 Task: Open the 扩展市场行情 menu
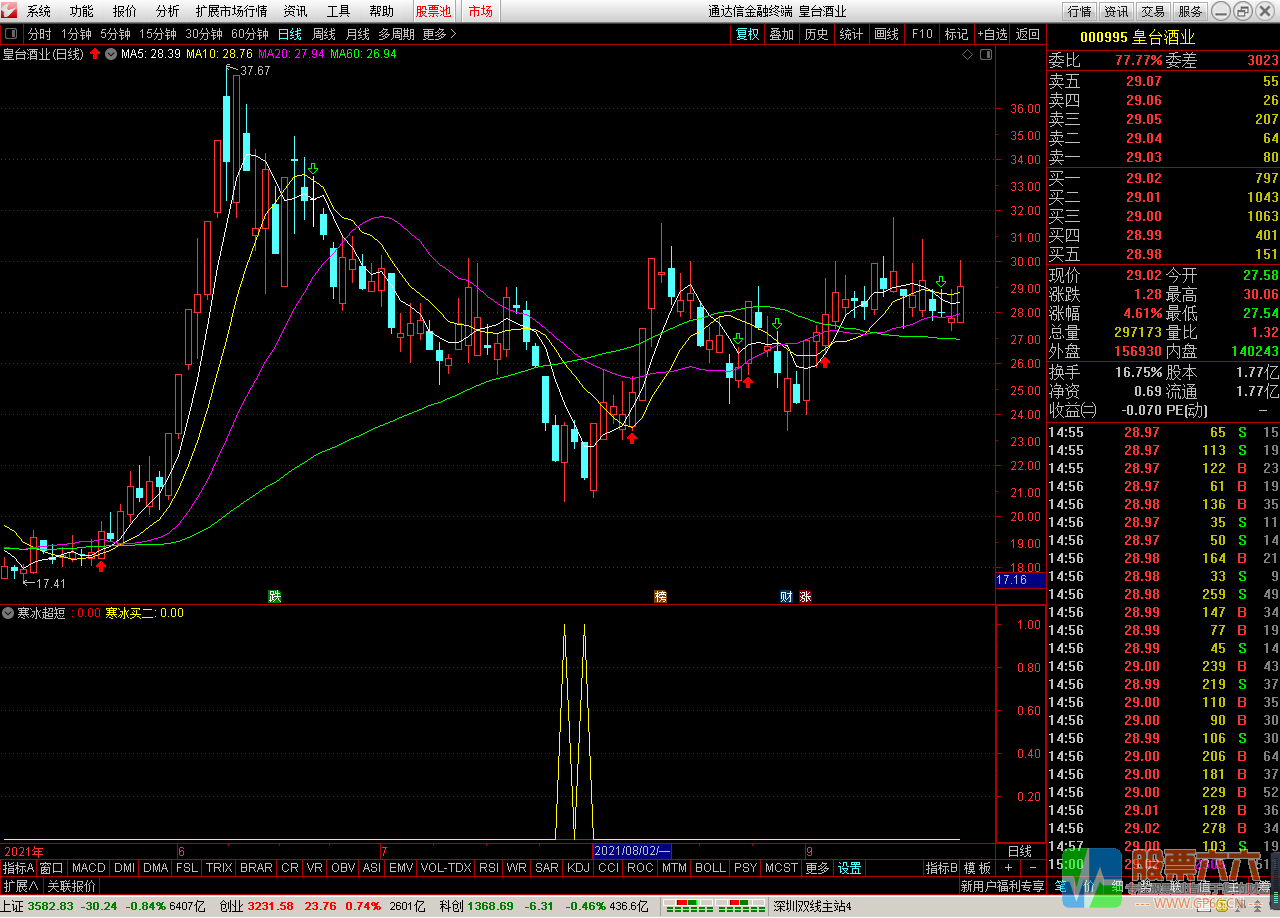pos(232,12)
